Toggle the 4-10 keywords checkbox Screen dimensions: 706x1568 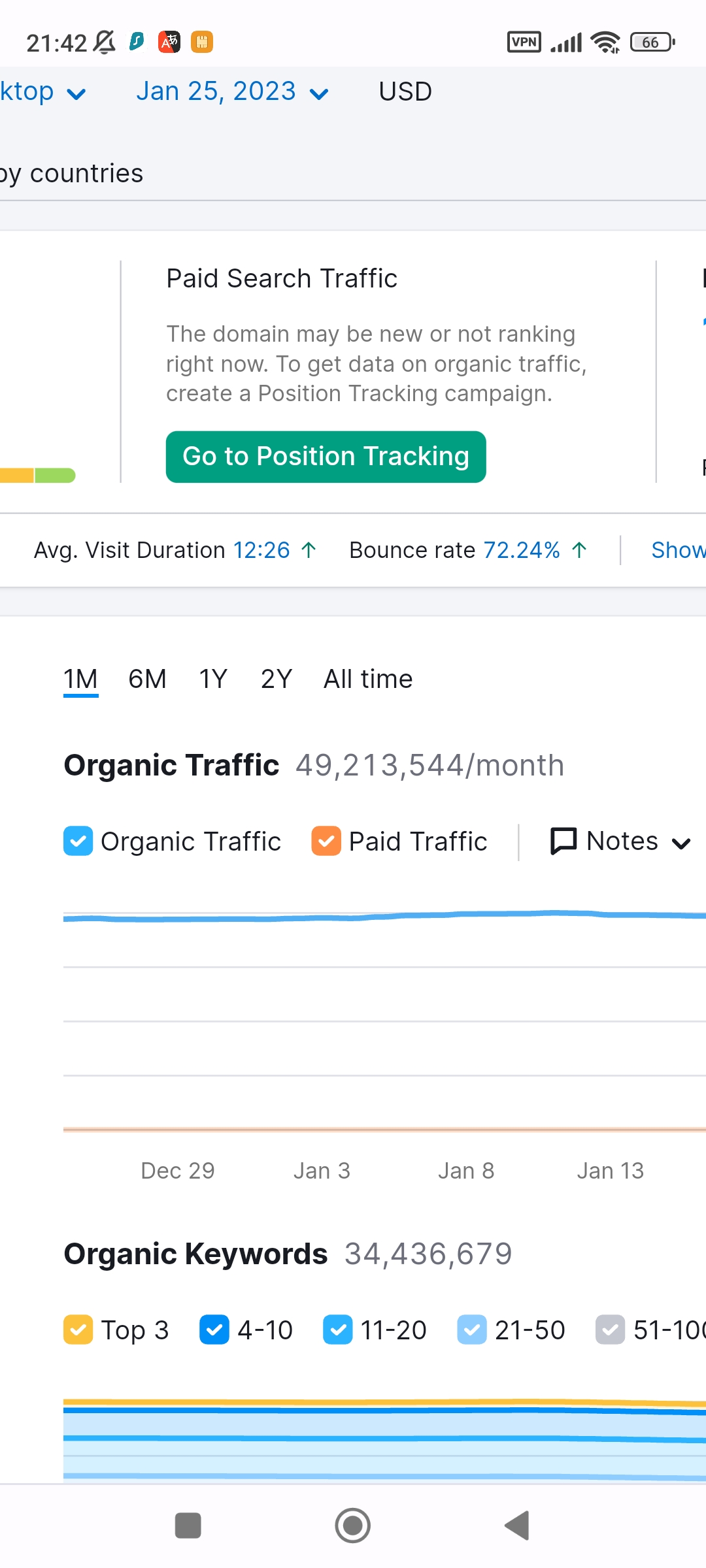[x=214, y=1330]
